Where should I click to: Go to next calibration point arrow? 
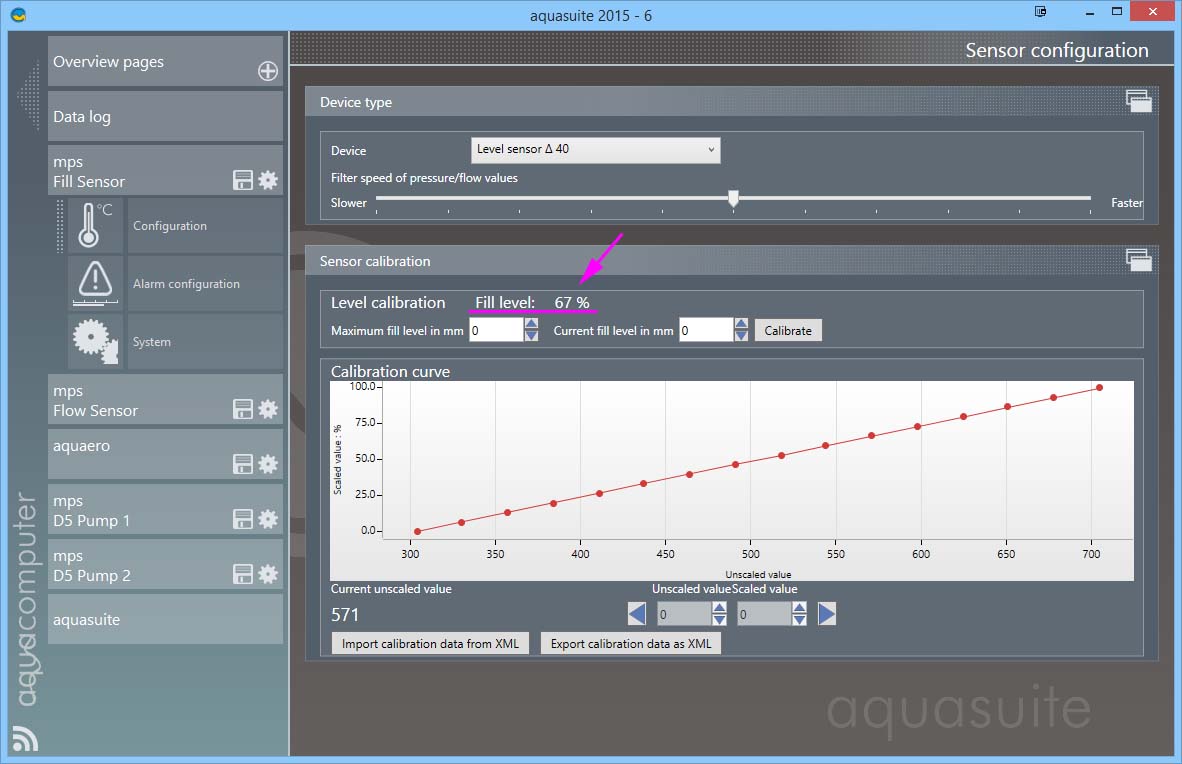point(826,613)
